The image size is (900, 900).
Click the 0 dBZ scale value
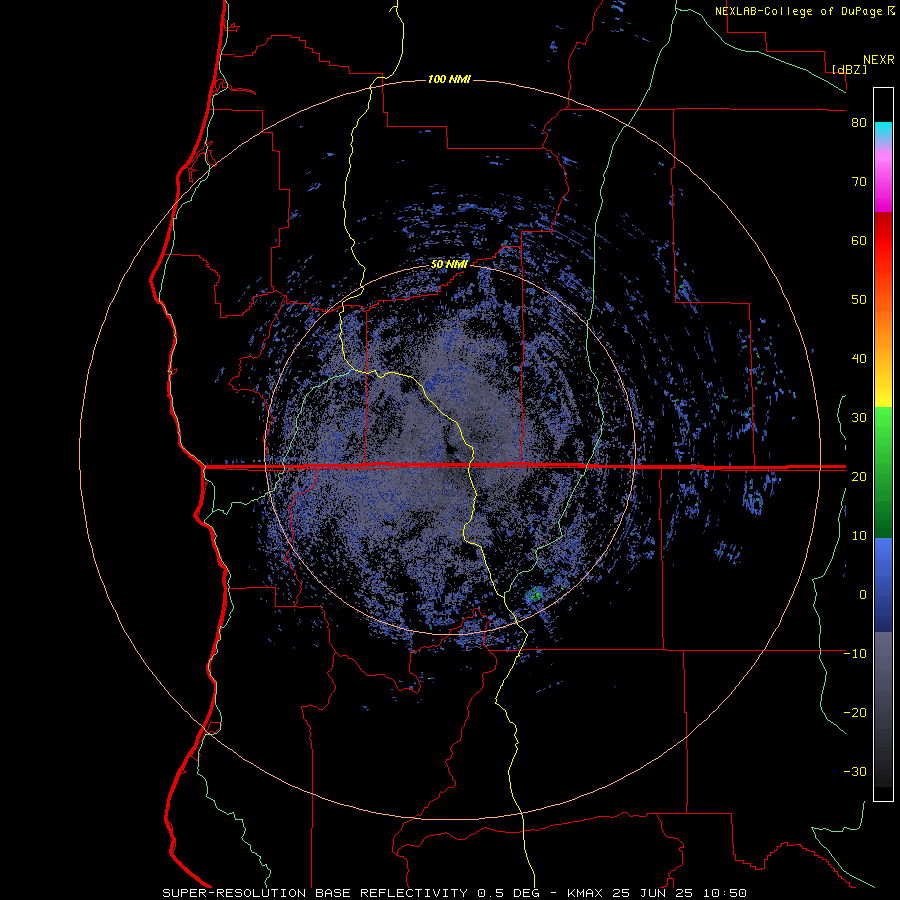[862, 595]
